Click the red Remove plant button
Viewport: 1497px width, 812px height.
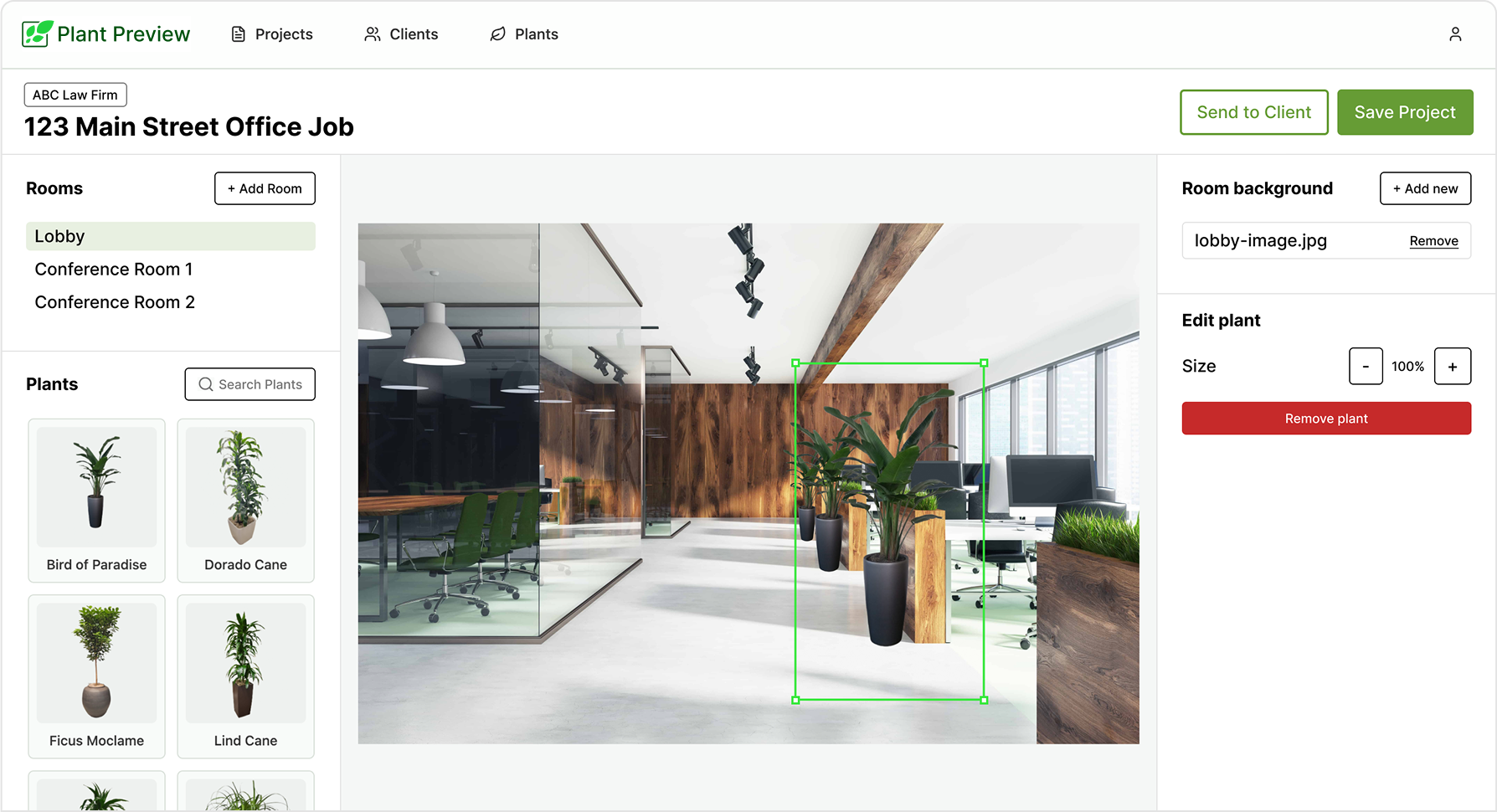pyautogui.click(x=1326, y=419)
